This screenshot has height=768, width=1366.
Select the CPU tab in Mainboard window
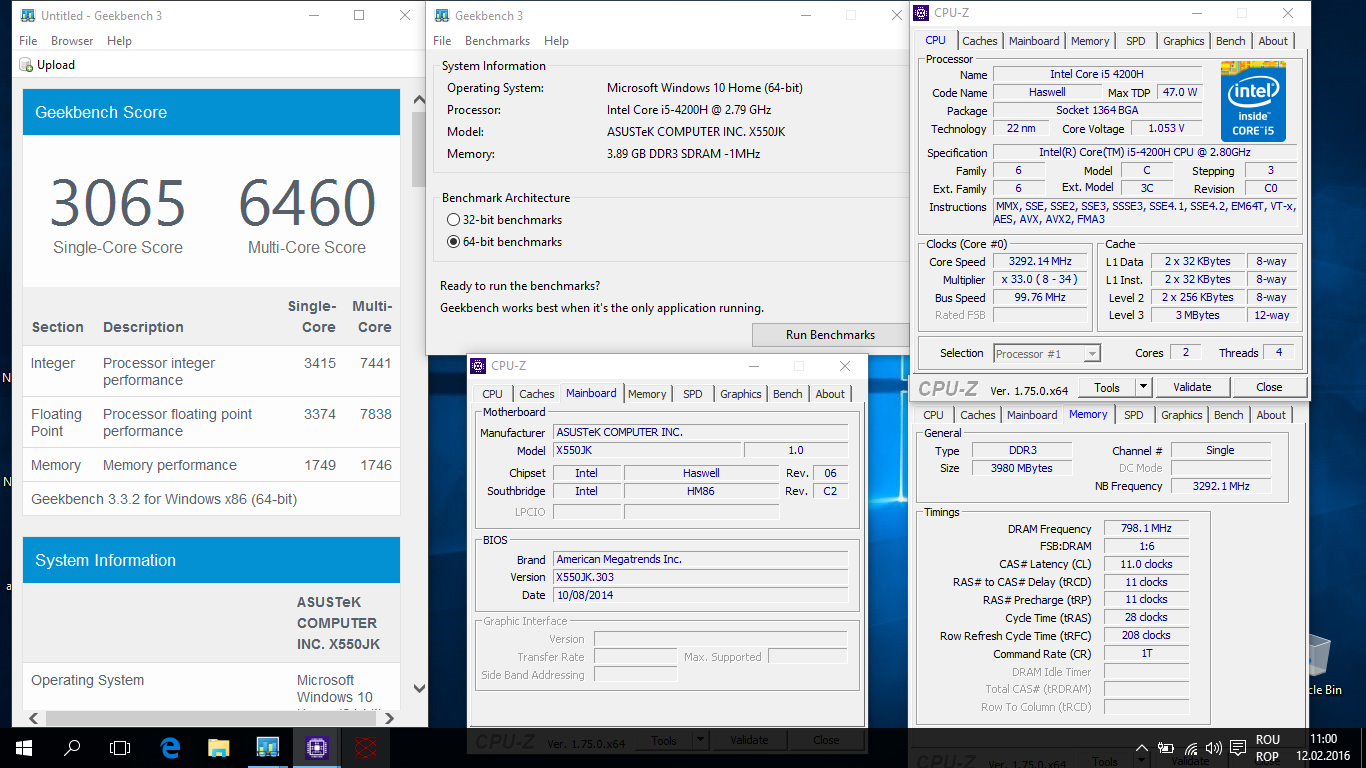[x=493, y=394]
